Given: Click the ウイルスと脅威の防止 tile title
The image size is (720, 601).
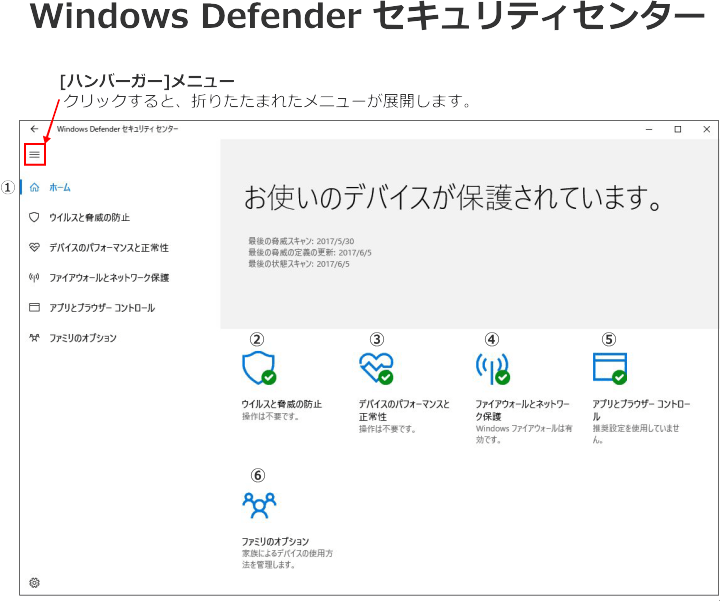Looking at the screenshot, I should (x=281, y=404).
